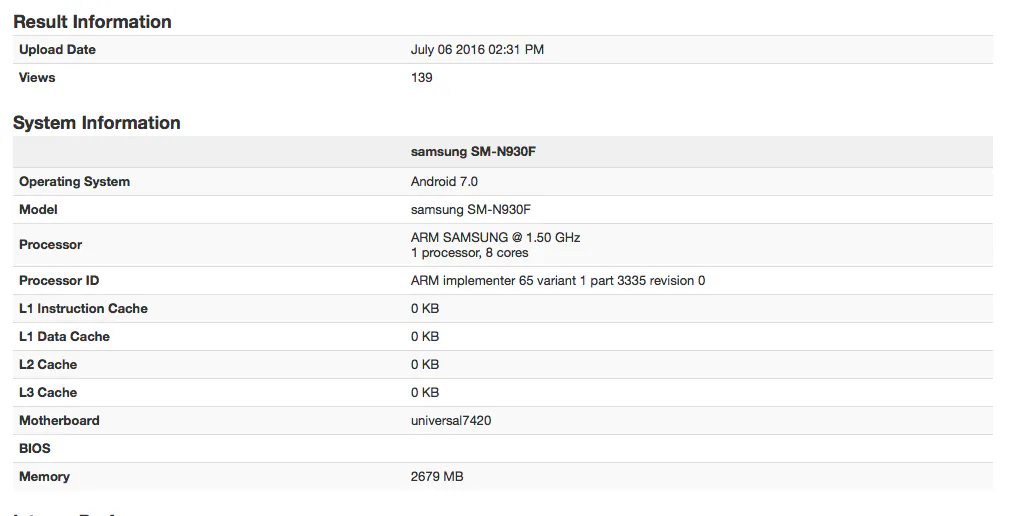Select the L2 Cache label
The image size is (1015, 516).
pos(48,364)
